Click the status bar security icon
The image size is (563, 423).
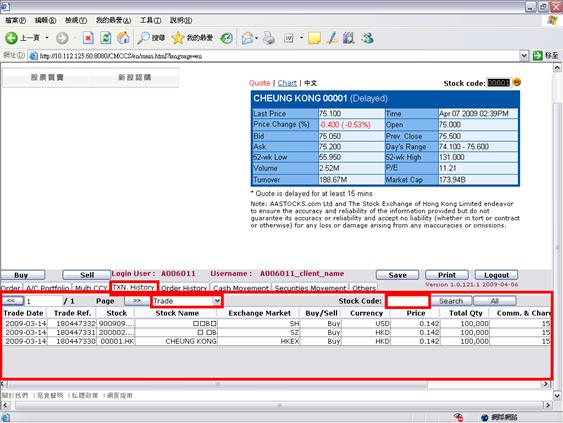click(x=458, y=417)
